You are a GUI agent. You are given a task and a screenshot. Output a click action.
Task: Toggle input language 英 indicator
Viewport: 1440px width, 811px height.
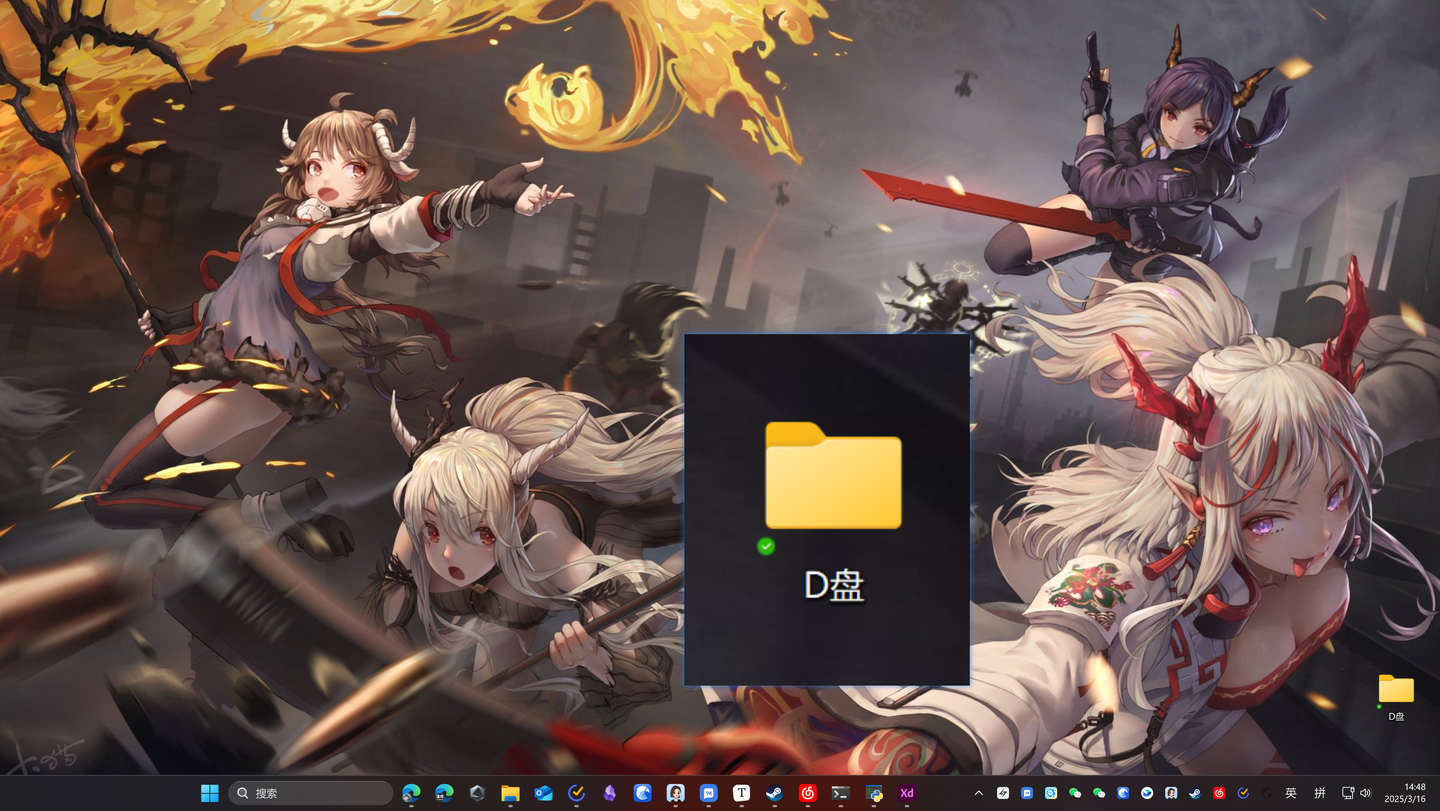(x=1291, y=793)
